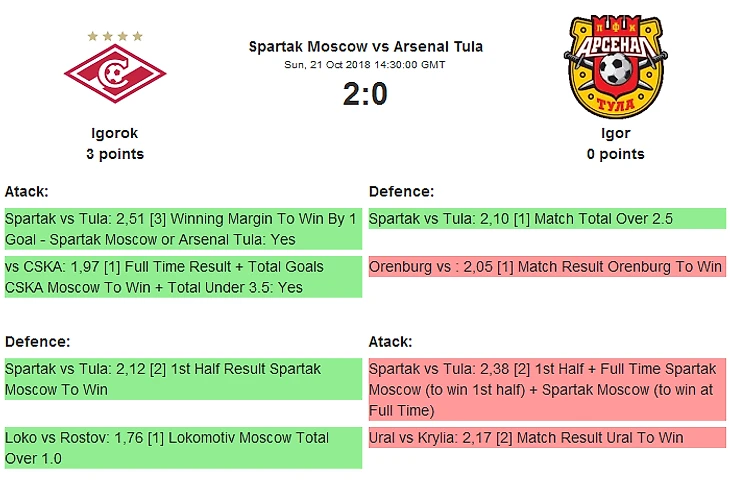The width and height of the screenshot is (730, 480).
Task: Select the CSKA Moscow To Win bet row
Action: coord(181,277)
